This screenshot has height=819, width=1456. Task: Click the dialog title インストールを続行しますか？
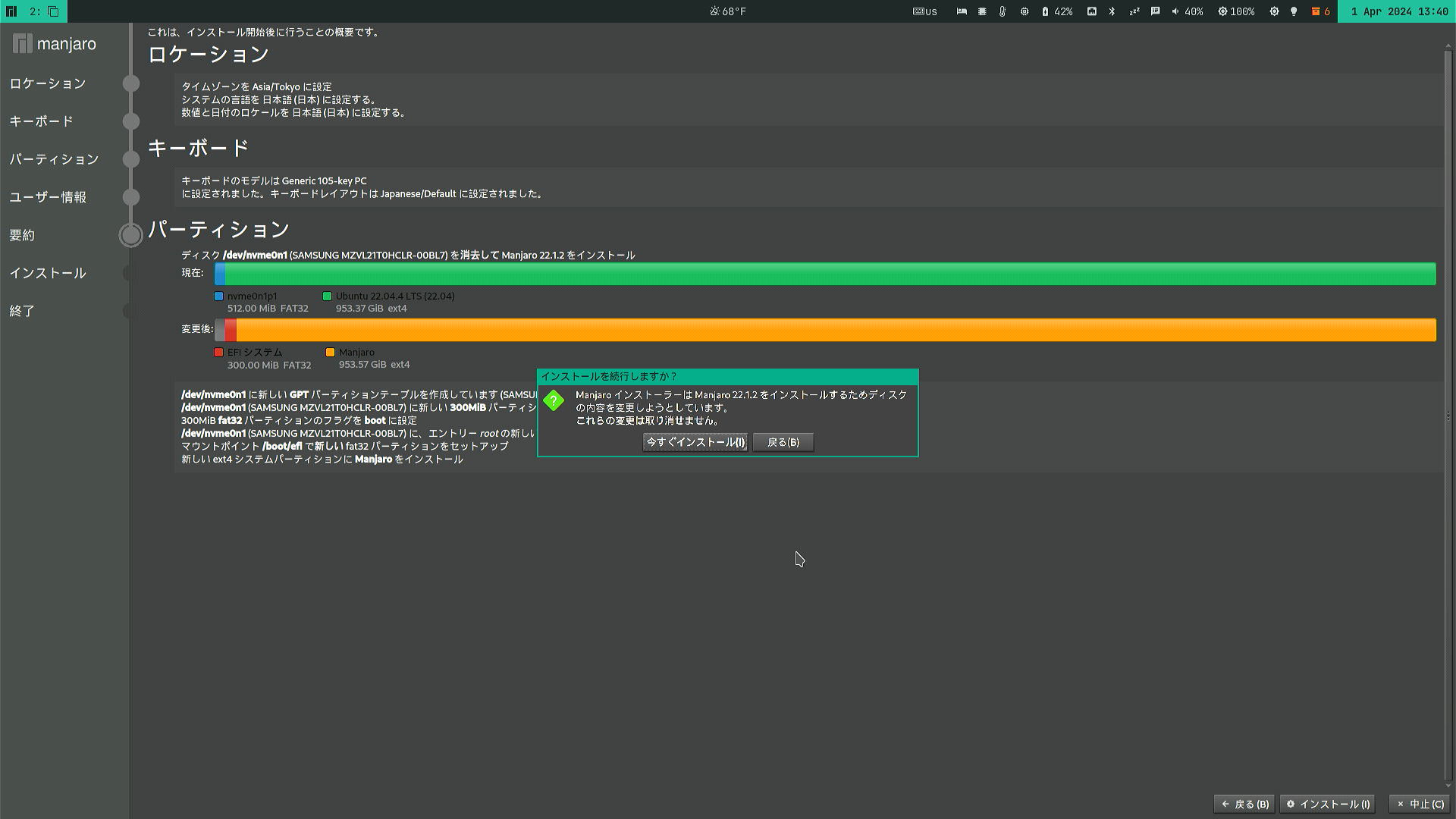pos(609,377)
